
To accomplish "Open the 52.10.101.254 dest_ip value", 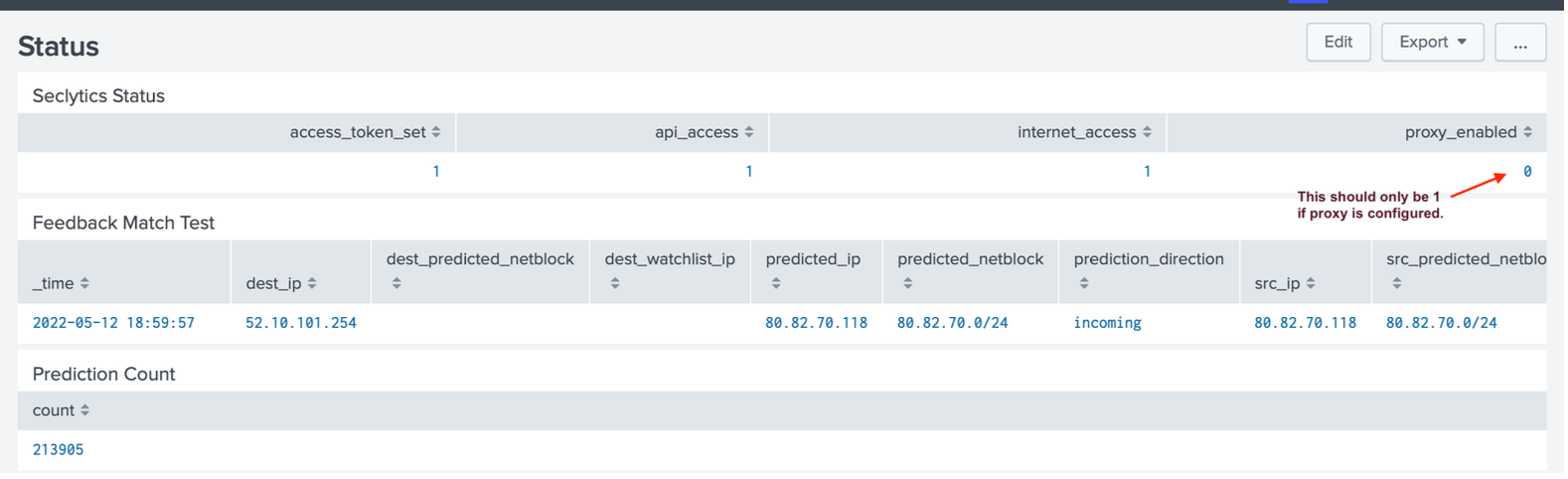I will pos(301,323).
